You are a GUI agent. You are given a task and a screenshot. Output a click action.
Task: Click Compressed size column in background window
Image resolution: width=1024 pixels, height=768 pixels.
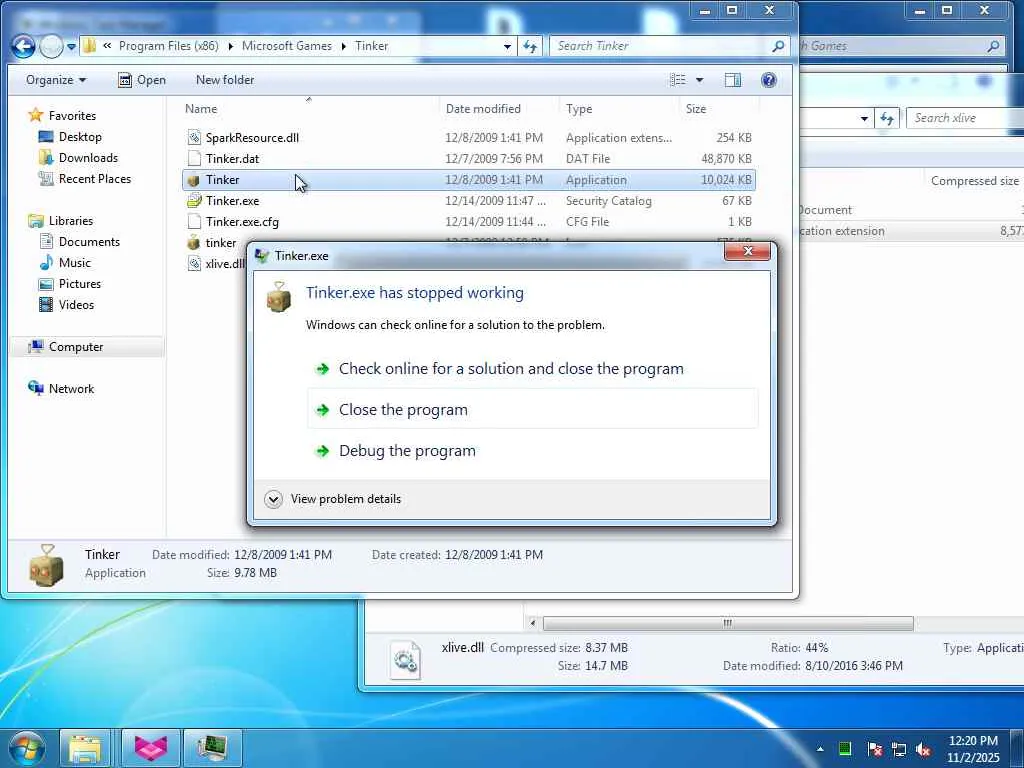[x=974, y=181]
